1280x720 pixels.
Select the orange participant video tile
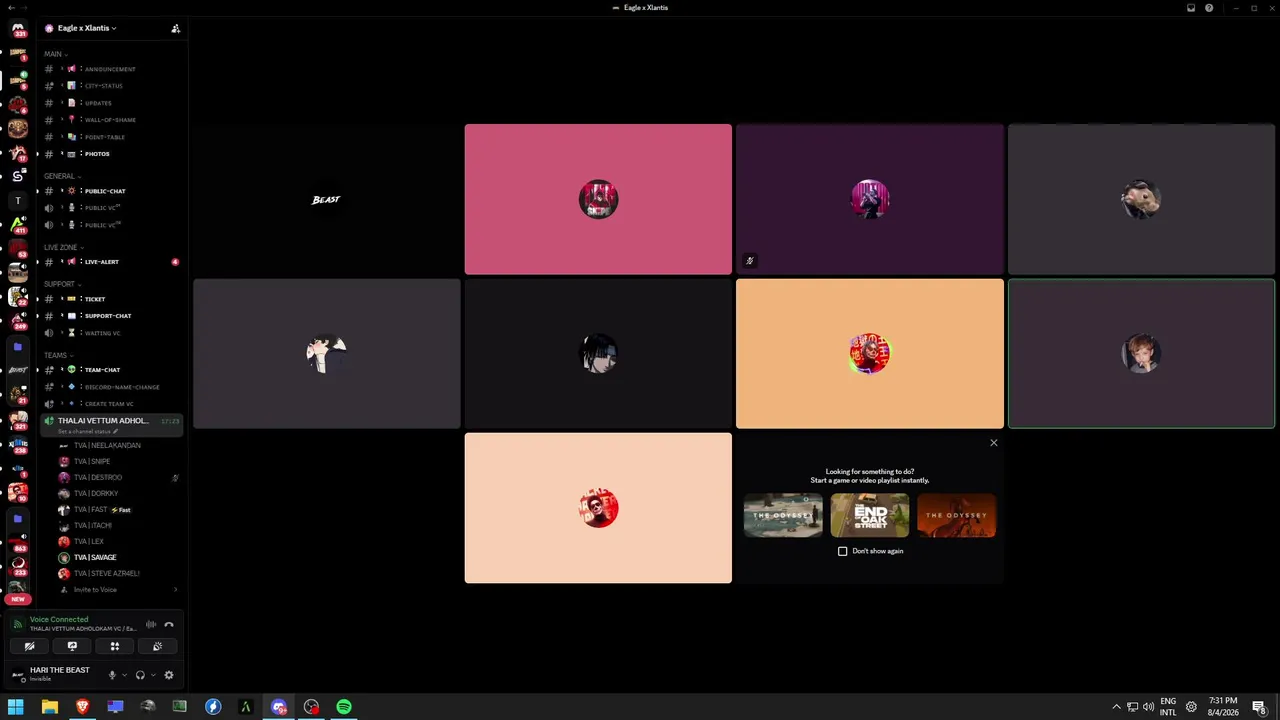pos(870,354)
